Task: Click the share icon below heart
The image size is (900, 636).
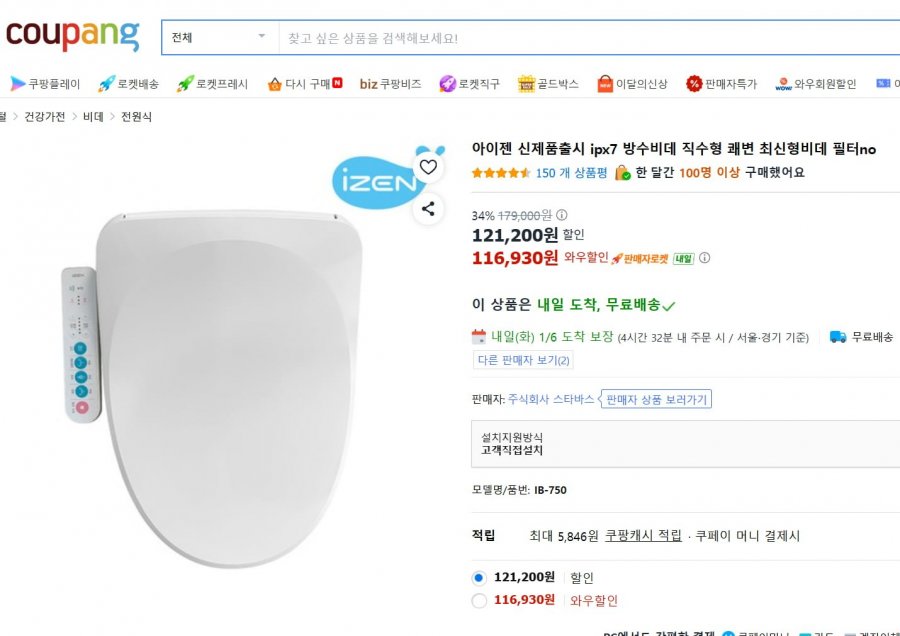Action: click(428, 209)
